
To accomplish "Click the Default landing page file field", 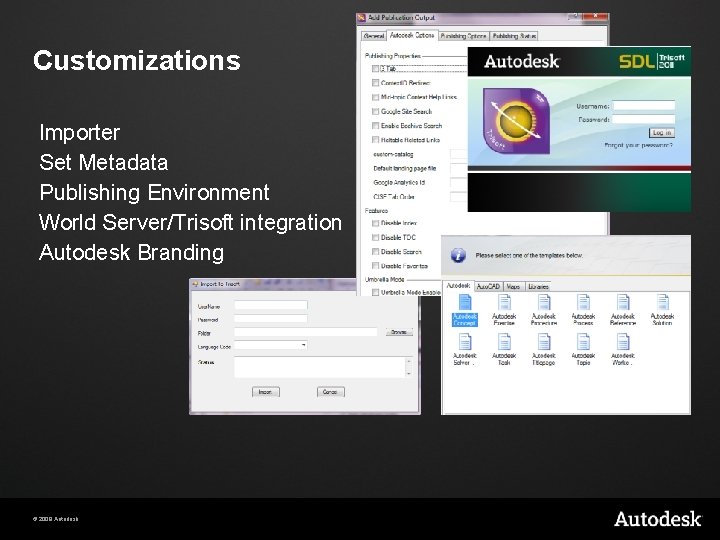I will click(459, 169).
